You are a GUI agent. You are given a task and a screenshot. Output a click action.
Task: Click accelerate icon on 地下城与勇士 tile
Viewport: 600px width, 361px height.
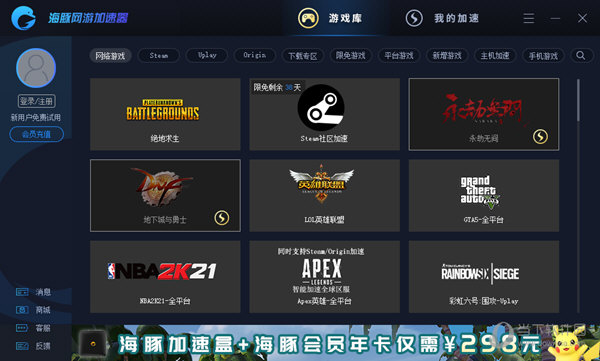pos(222,218)
